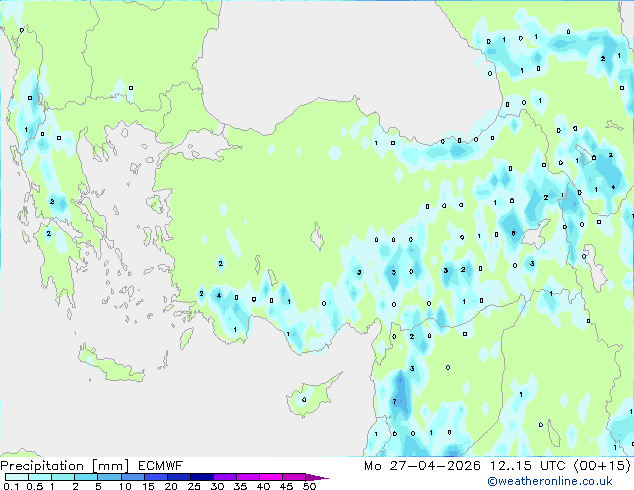Screen dimensions: 634x490
Task: Click the above-50 mm legend arrow tip
Action: (x=317, y=477)
